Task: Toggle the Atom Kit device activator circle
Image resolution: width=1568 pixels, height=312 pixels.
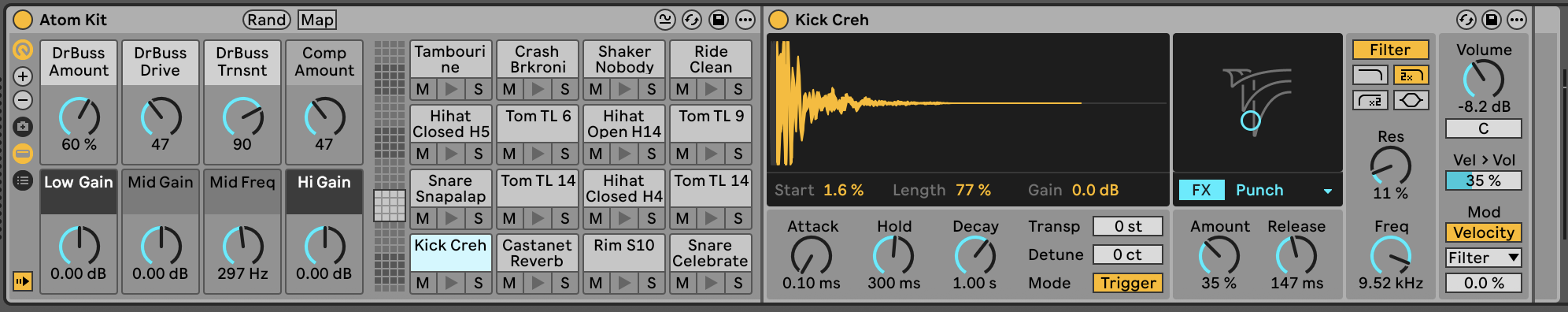Action: [x=23, y=20]
